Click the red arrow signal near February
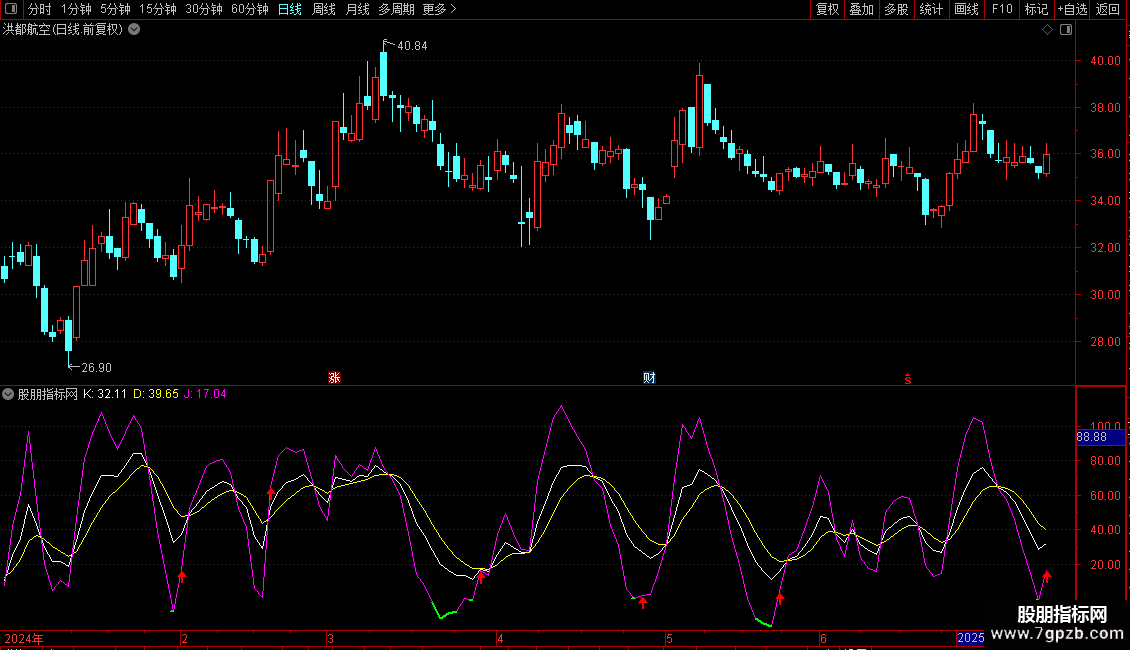Screen dimensions: 1130x650 click(x=182, y=576)
